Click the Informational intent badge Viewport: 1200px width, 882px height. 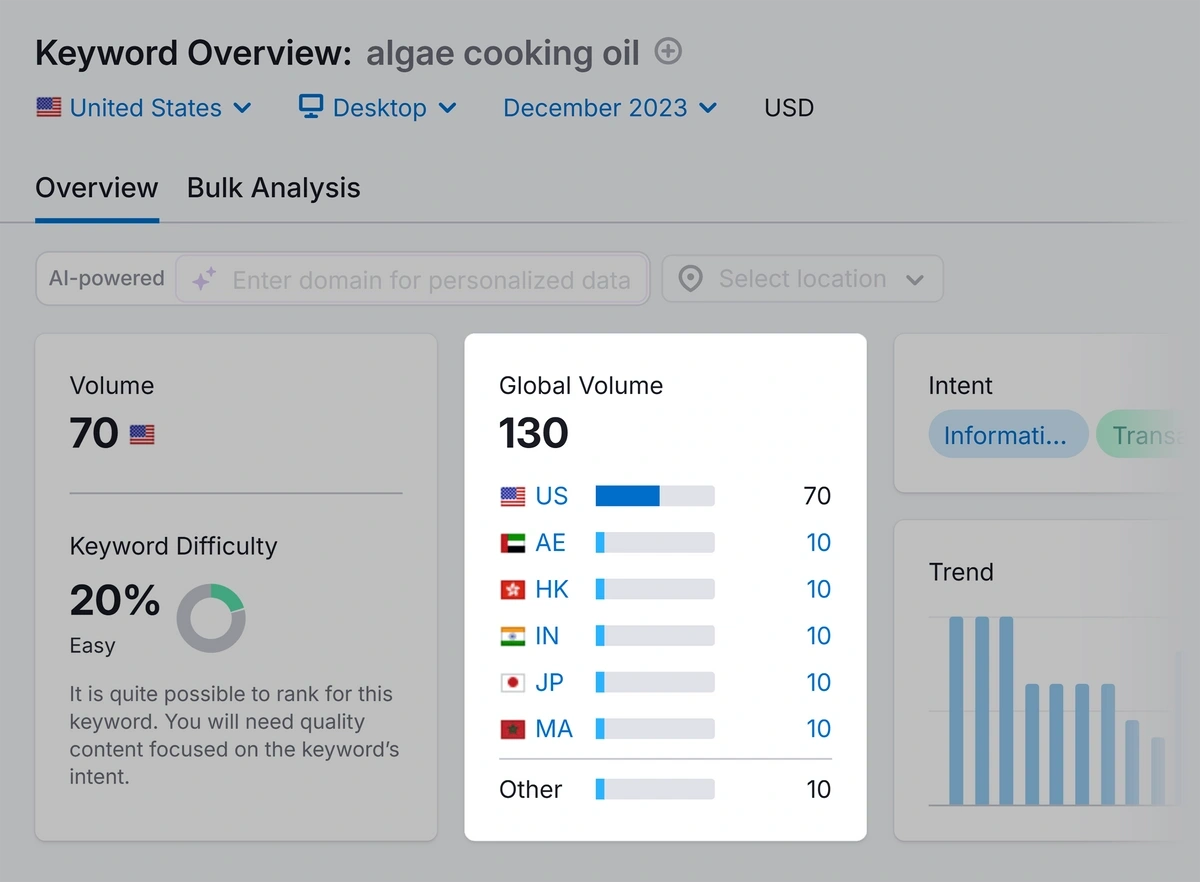1007,435
